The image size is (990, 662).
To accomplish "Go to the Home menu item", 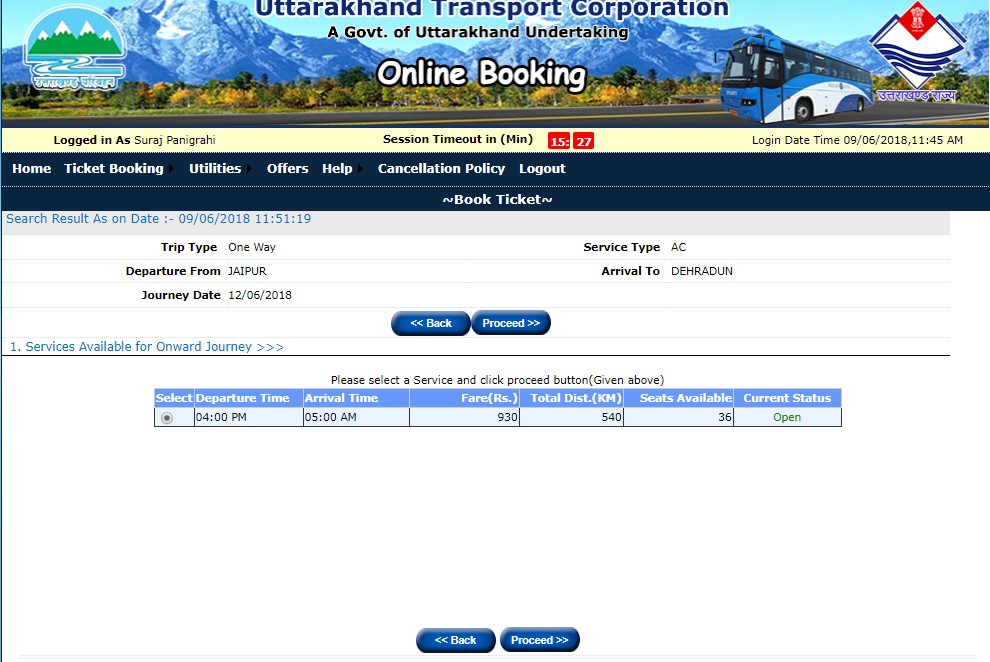I will pyautogui.click(x=32, y=168).
